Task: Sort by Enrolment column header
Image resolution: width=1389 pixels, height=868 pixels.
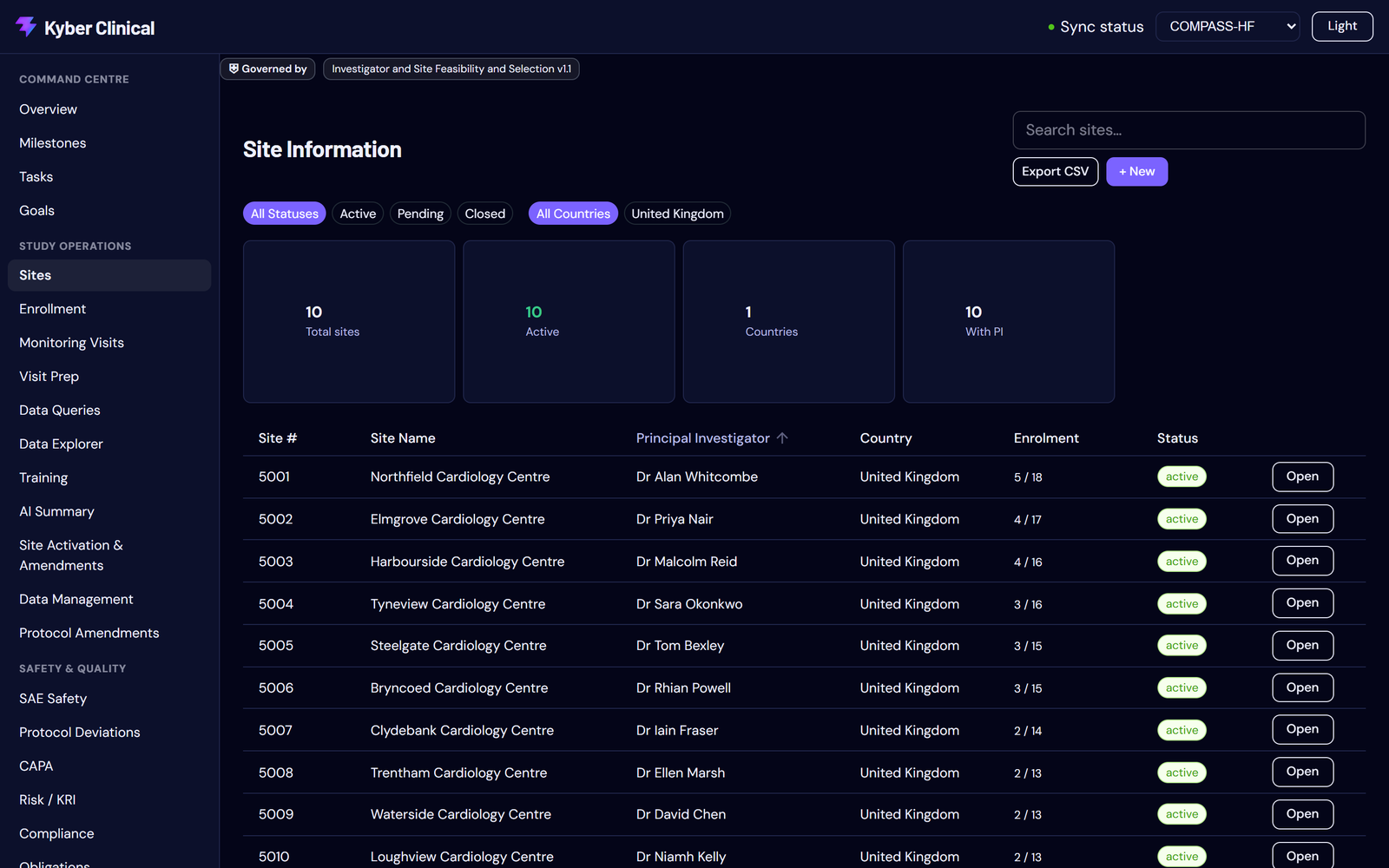Action: 1046,438
